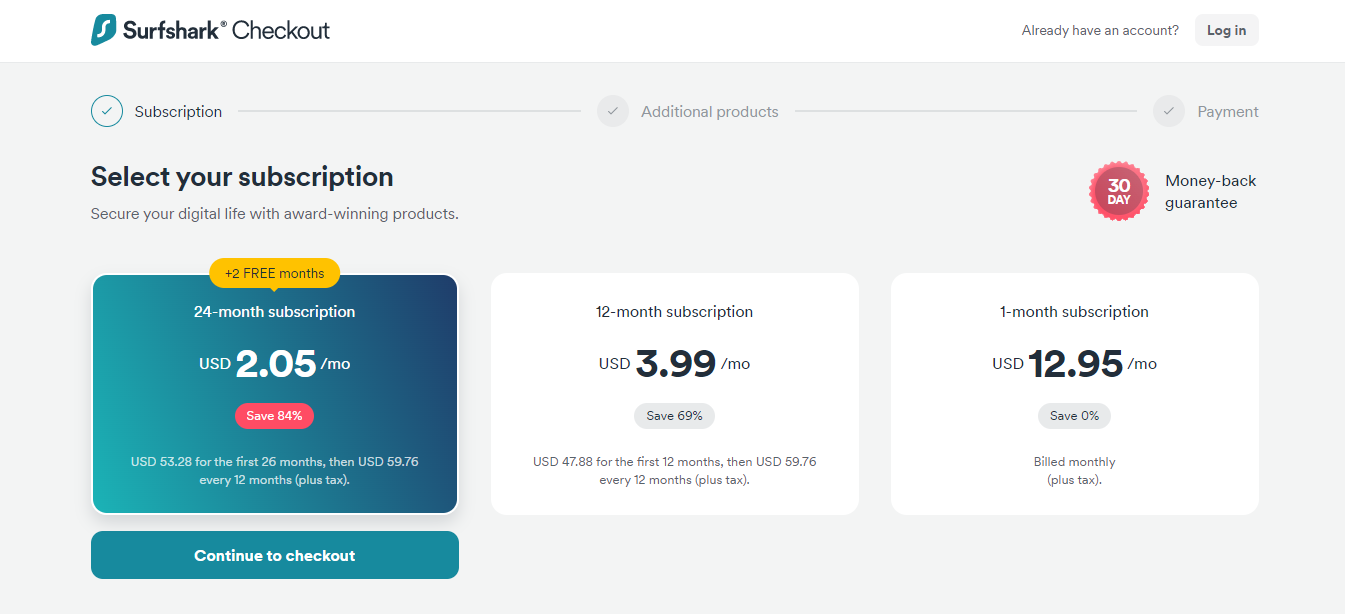Click the Payment step checkmark icon
Screen dimensions: 1345x614
[x=1169, y=111]
